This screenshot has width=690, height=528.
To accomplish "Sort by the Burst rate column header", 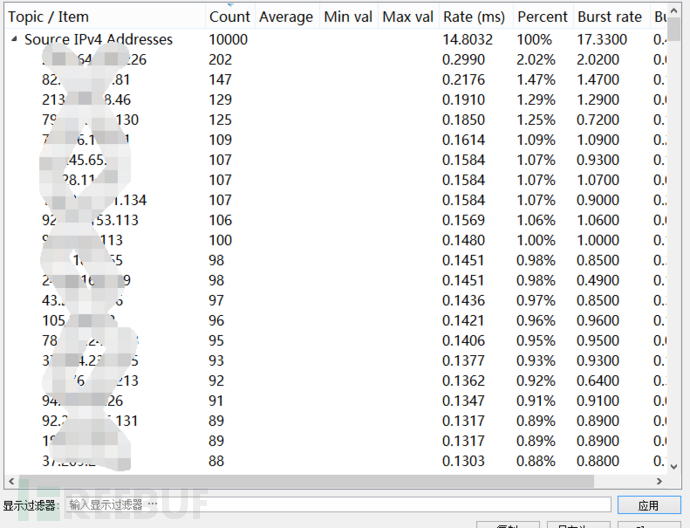I will tap(610, 17).
